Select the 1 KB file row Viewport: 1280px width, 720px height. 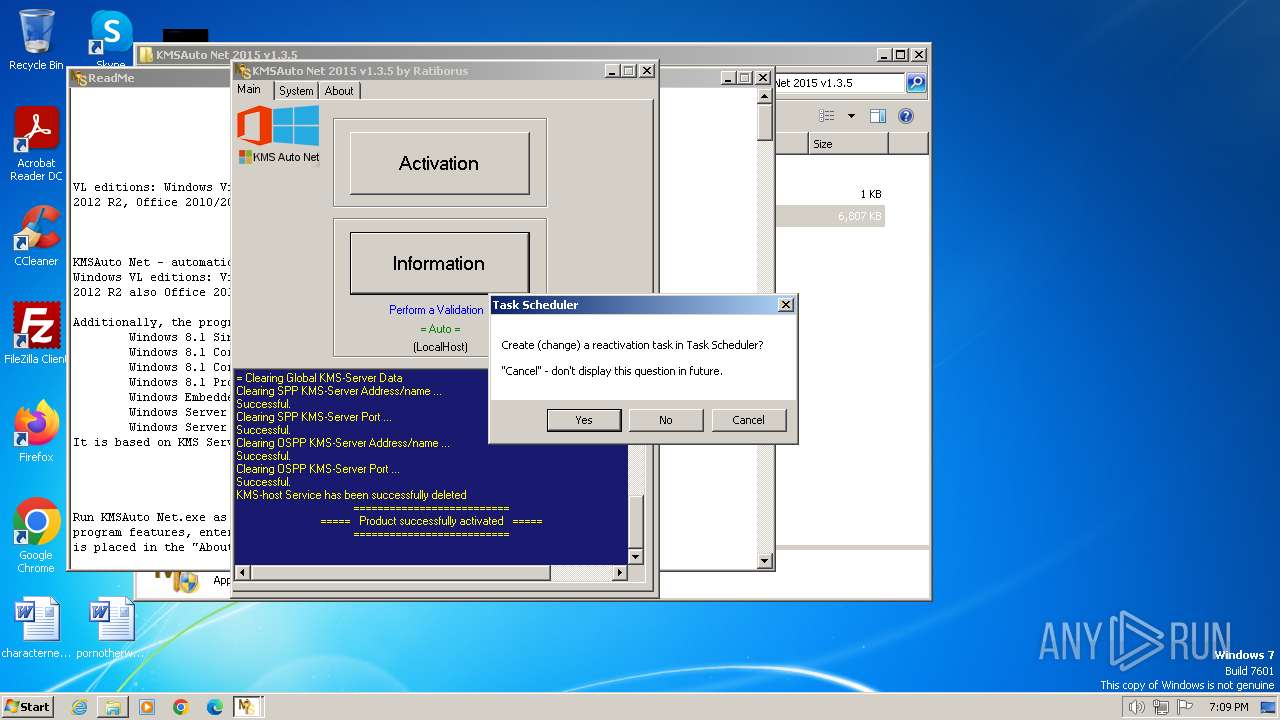[x=830, y=194]
